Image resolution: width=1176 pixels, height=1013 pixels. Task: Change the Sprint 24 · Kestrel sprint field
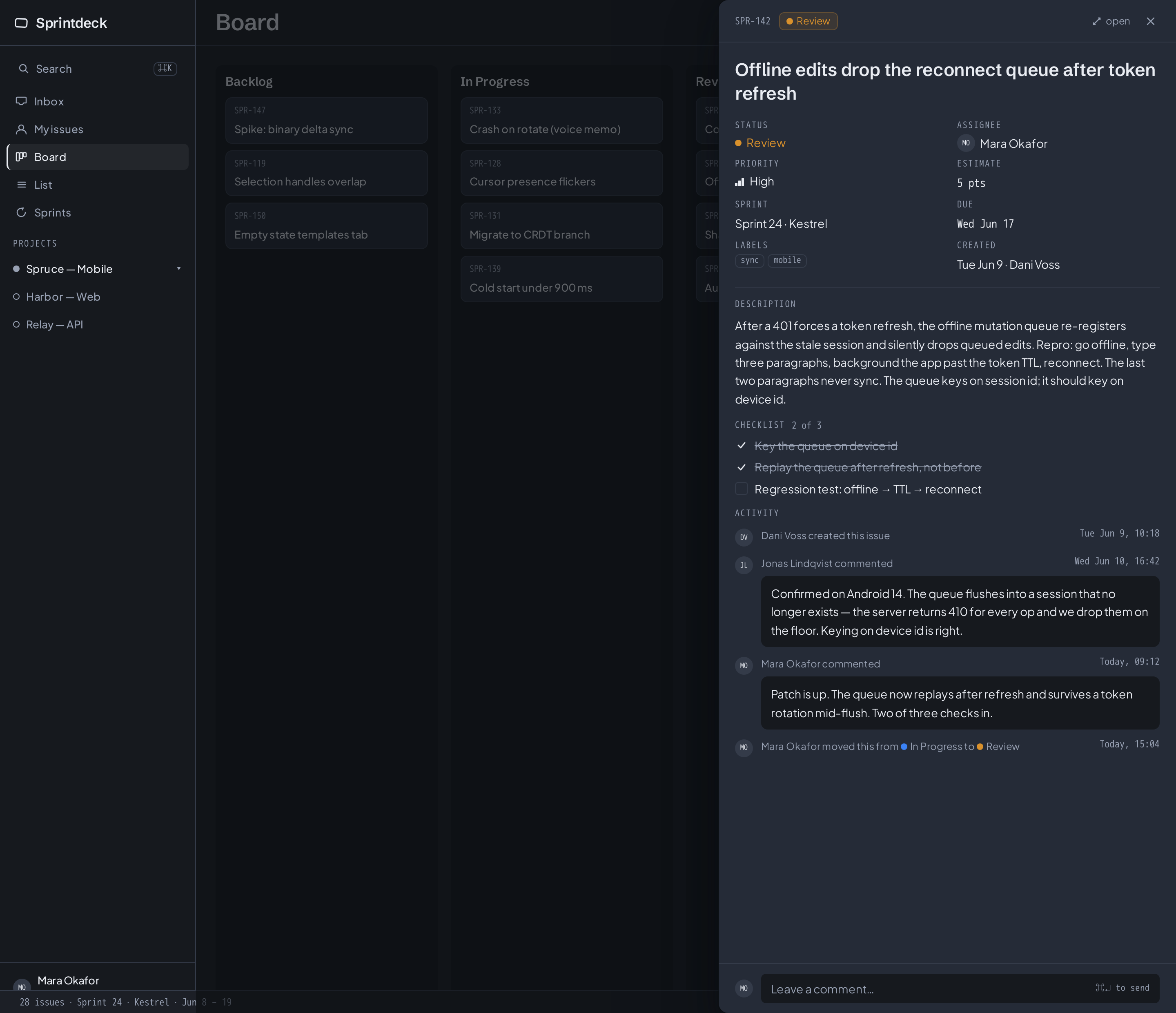point(781,224)
